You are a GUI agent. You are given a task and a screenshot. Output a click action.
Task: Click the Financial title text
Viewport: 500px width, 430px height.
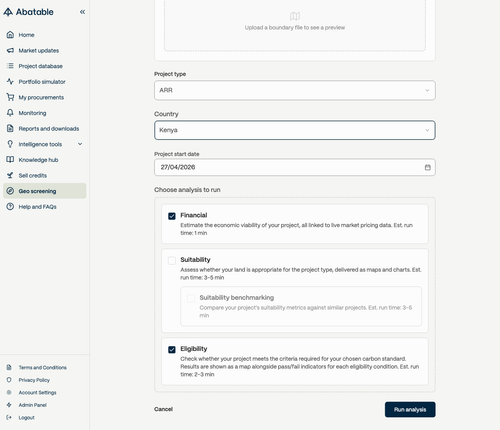coord(194,215)
